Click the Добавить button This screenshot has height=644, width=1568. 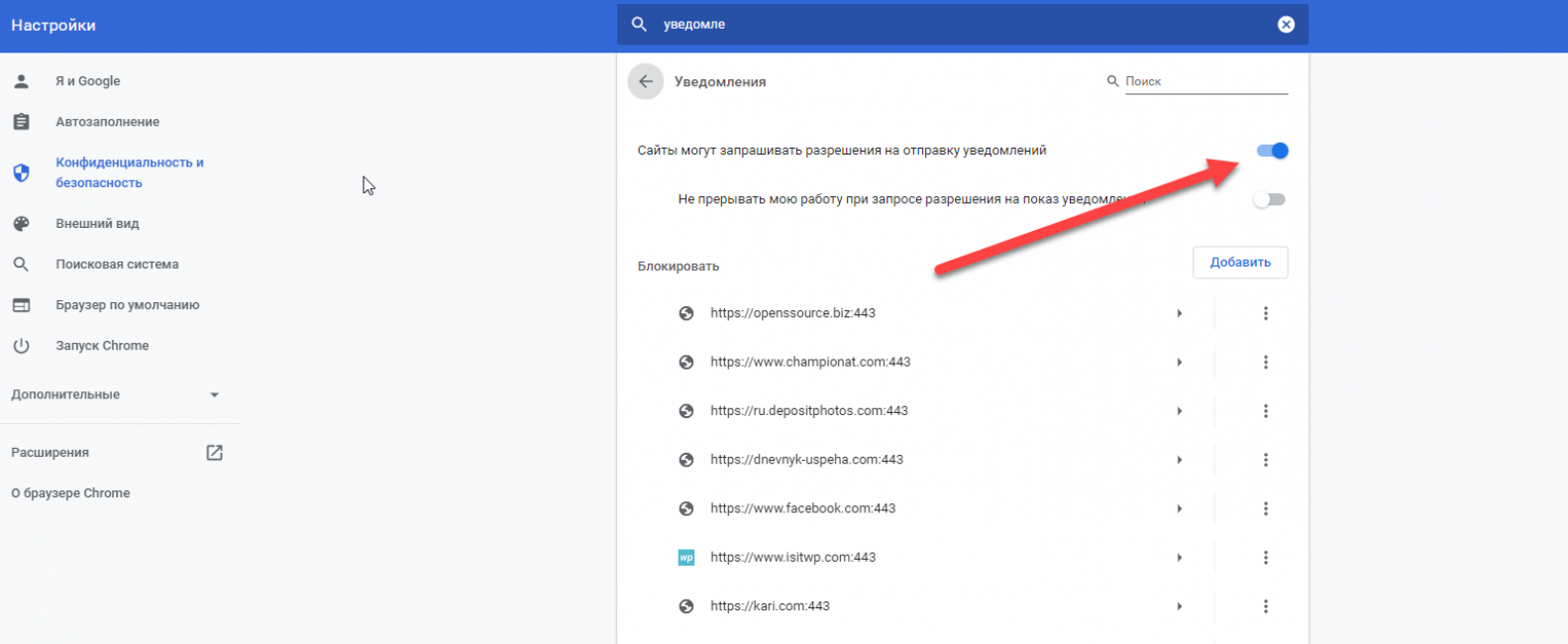click(1239, 263)
